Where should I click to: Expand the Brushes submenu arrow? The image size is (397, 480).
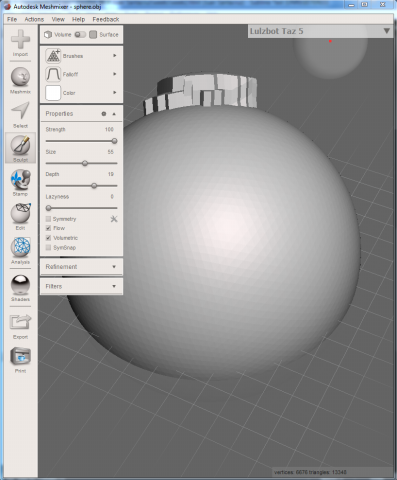[x=114, y=55]
